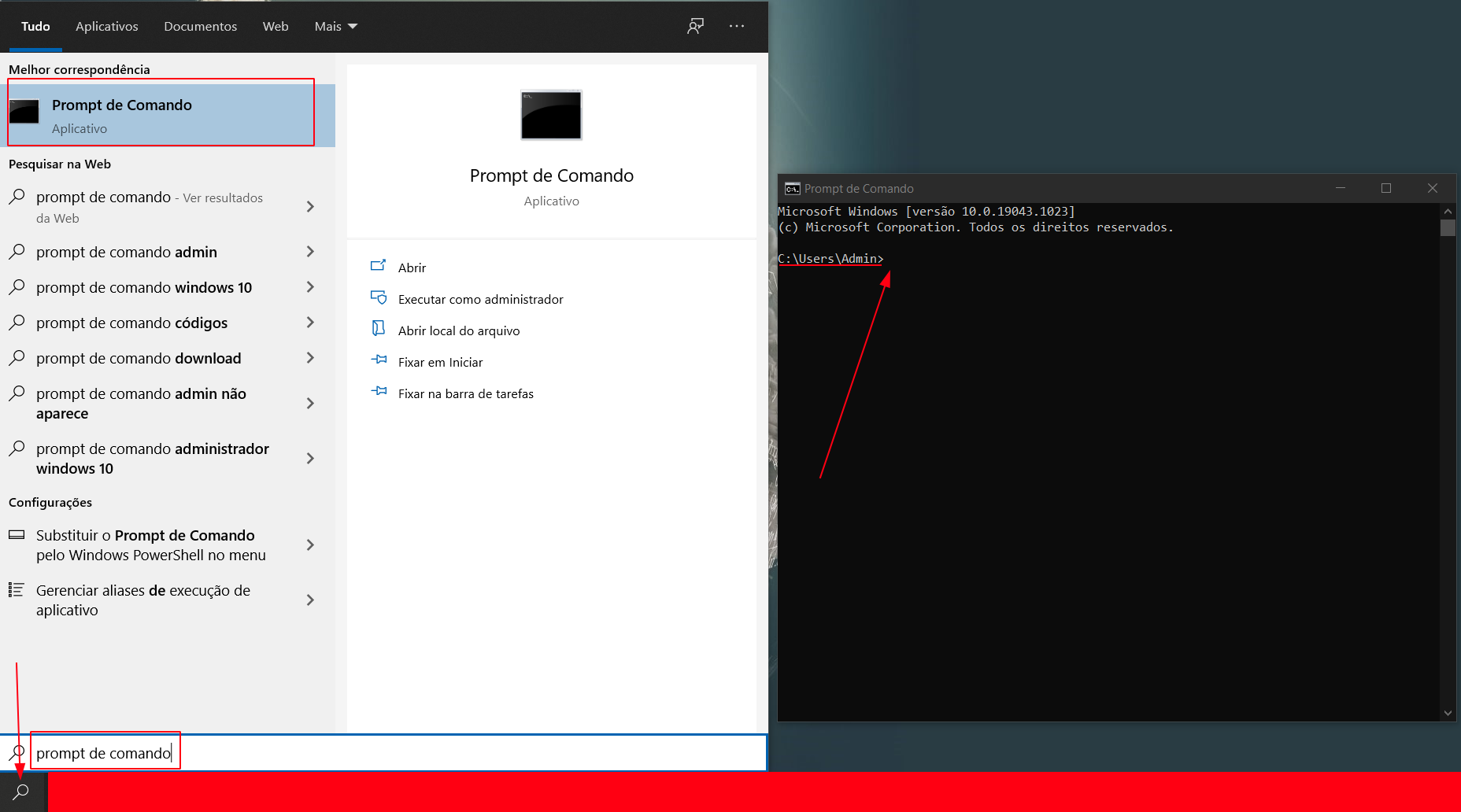Open Prompt de Comando best match result
This screenshot has width=1461, height=812.
pyautogui.click(x=168, y=115)
